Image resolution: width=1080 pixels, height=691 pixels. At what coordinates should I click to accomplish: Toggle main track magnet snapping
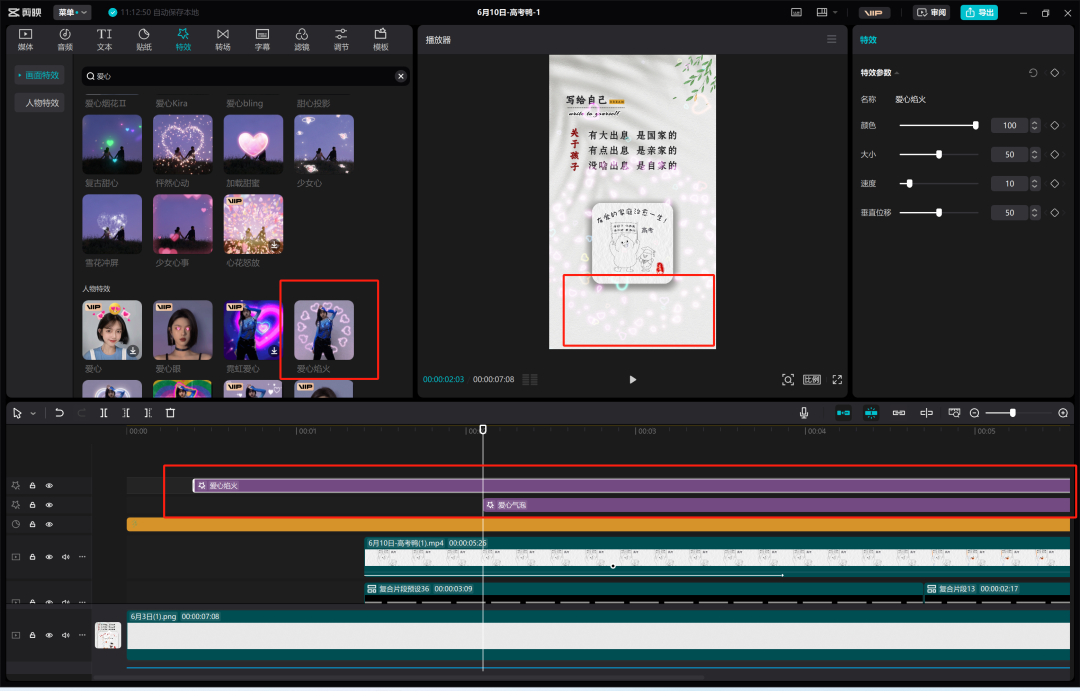click(843, 413)
